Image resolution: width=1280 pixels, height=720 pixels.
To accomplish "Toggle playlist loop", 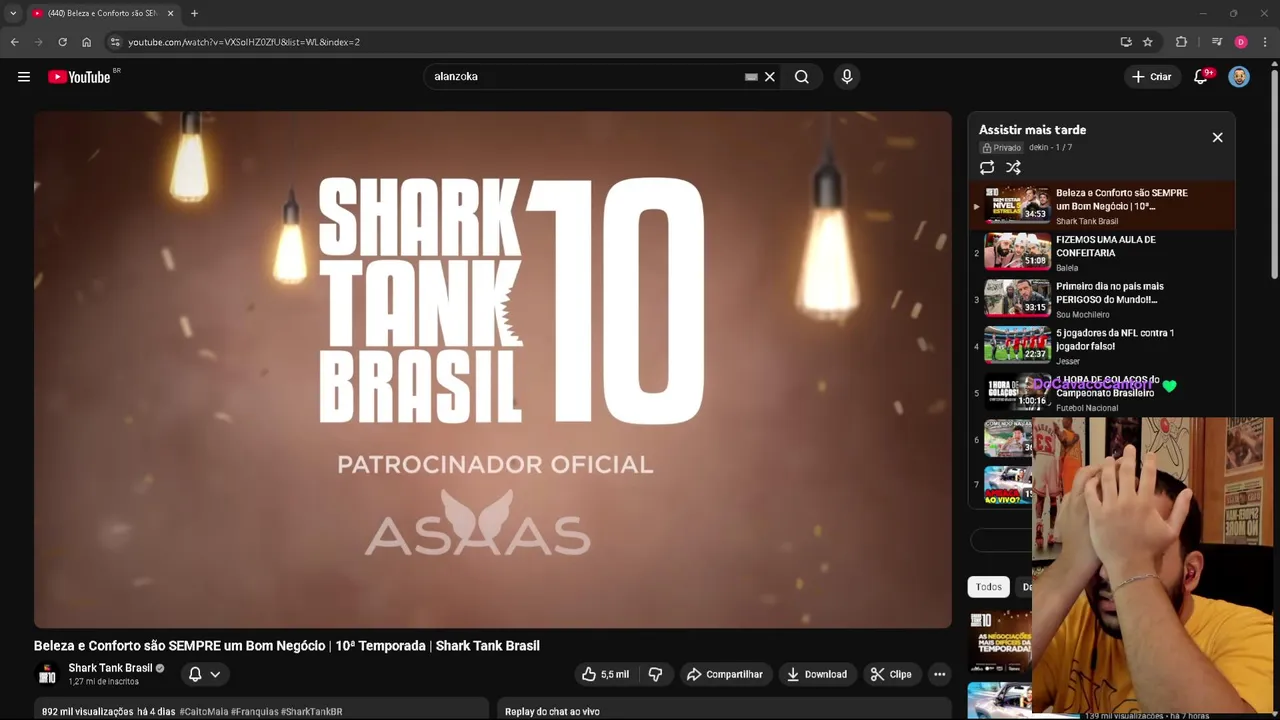I will pyautogui.click(x=987, y=168).
